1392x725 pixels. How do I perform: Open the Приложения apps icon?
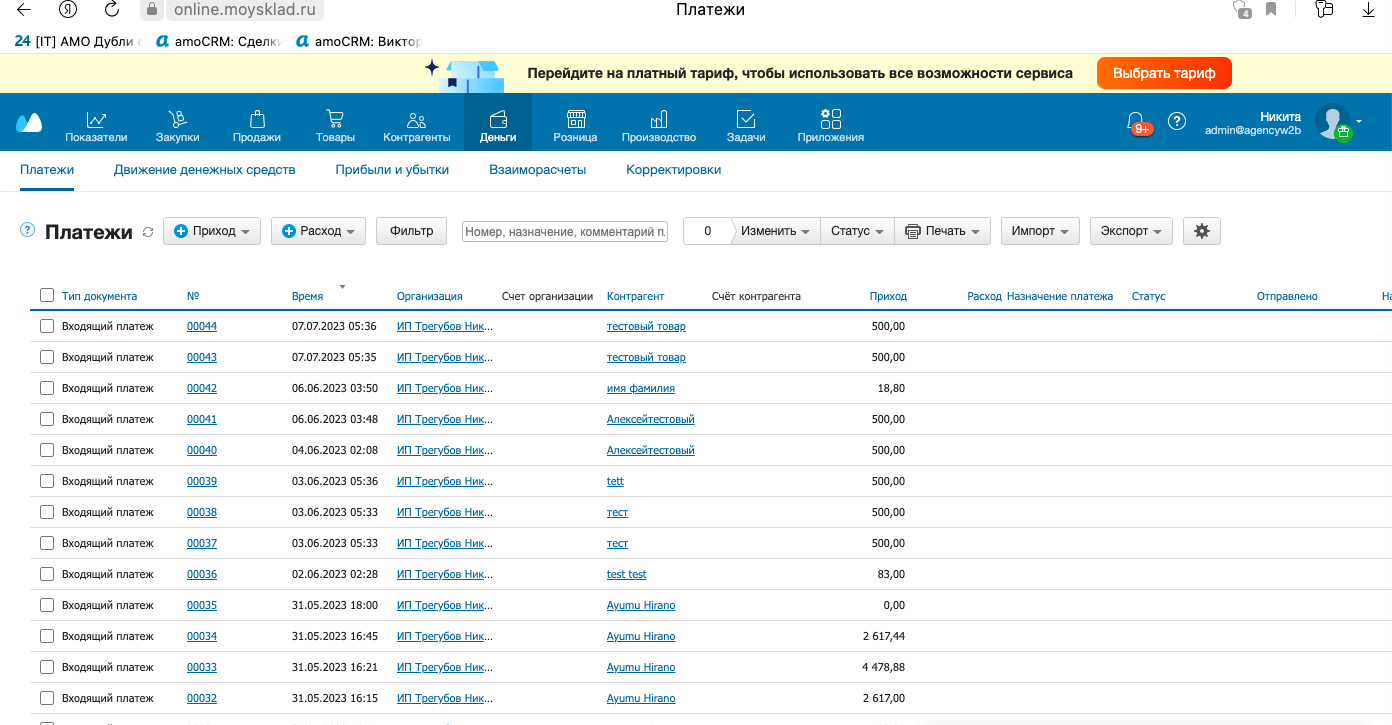pyautogui.click(x=831, y=119)
